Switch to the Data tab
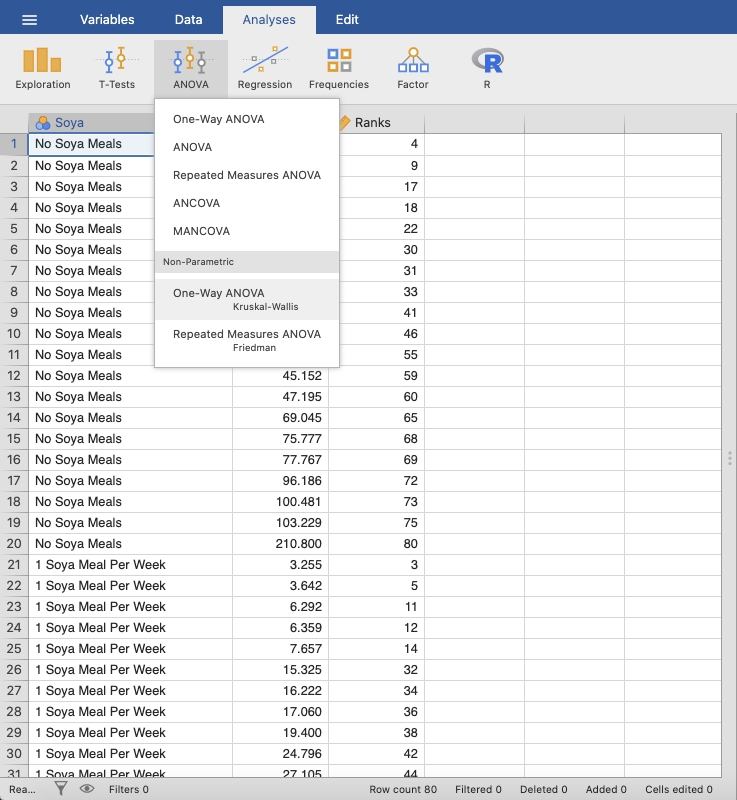Image resolution: width=737 pixels, height=800 pixels. [x=188, y=19]
